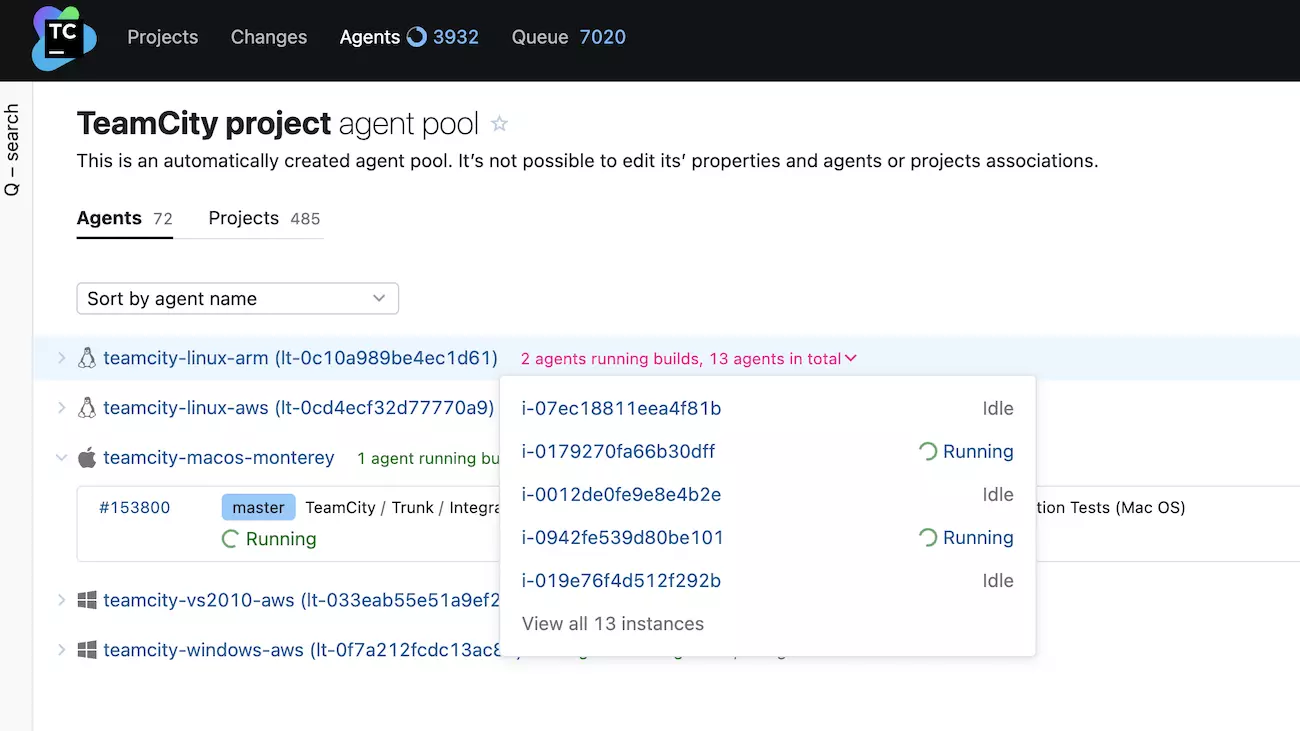Click the Linux penguin icon for teamcity-linux-aws
The height and width of the screenshot is (731, 1300).
coord(87,407)
